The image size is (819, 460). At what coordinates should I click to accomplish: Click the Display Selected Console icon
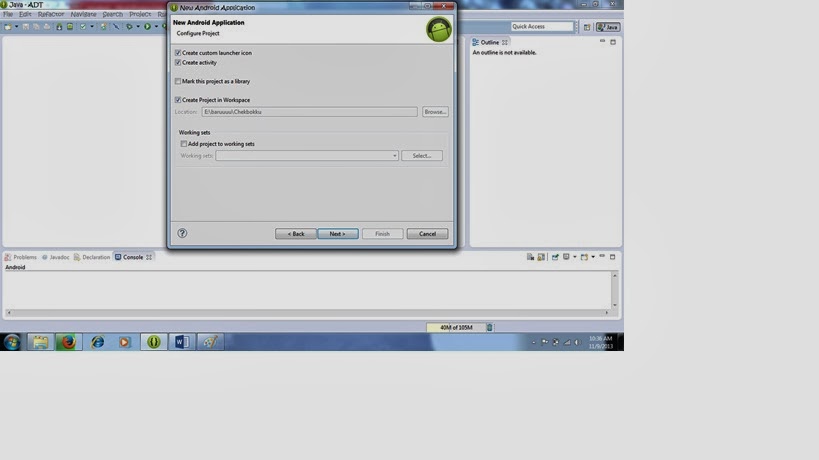(566, 256)
